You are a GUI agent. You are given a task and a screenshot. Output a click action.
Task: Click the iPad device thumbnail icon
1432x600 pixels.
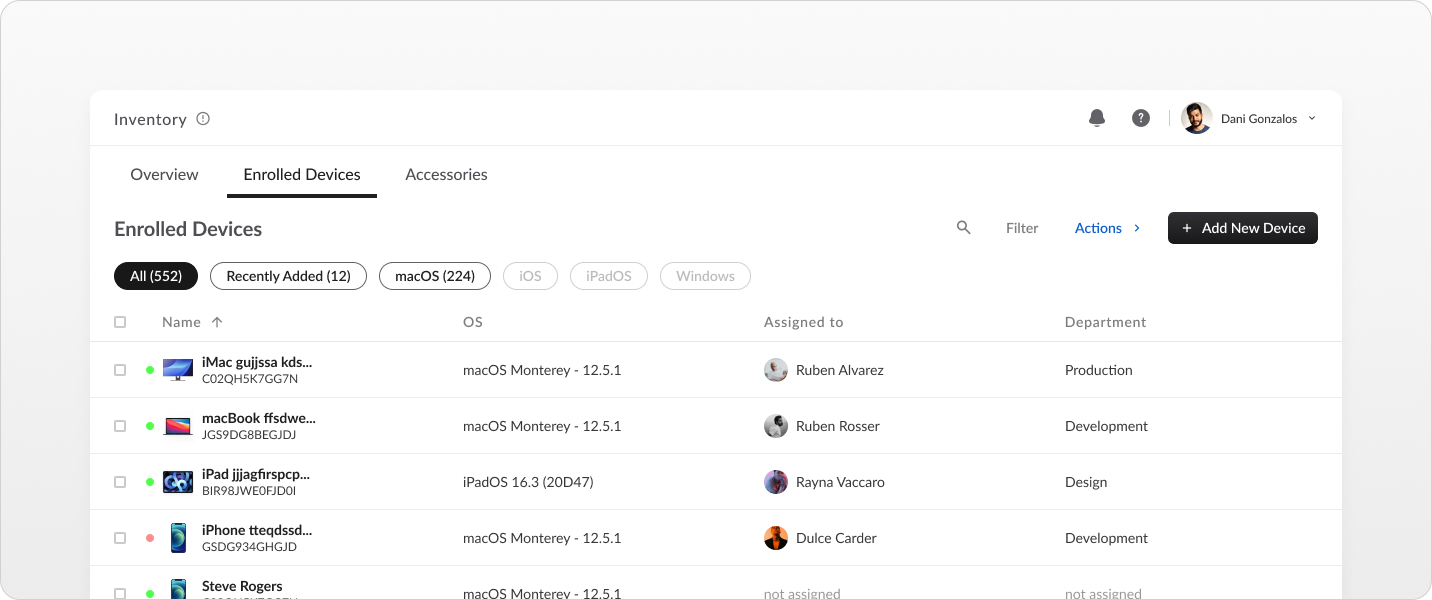click(178, 482)
